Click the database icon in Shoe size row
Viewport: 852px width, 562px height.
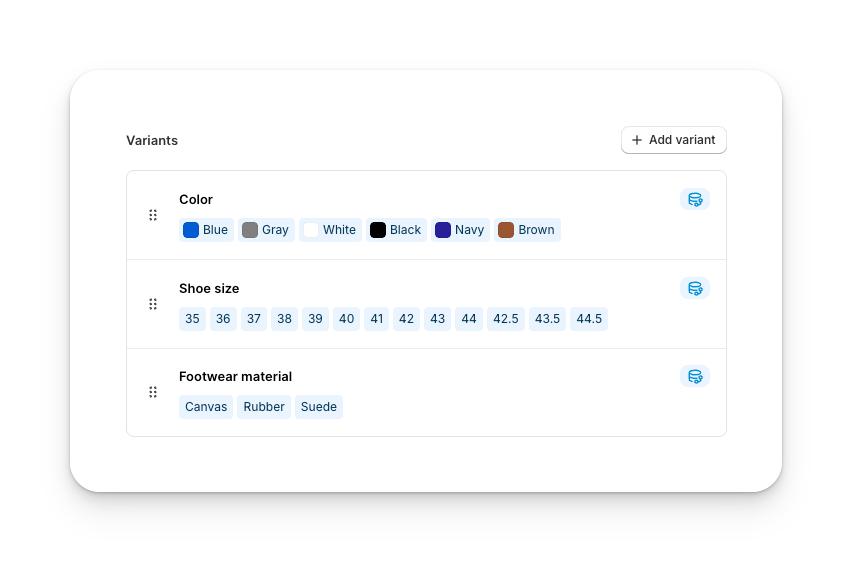695,288
